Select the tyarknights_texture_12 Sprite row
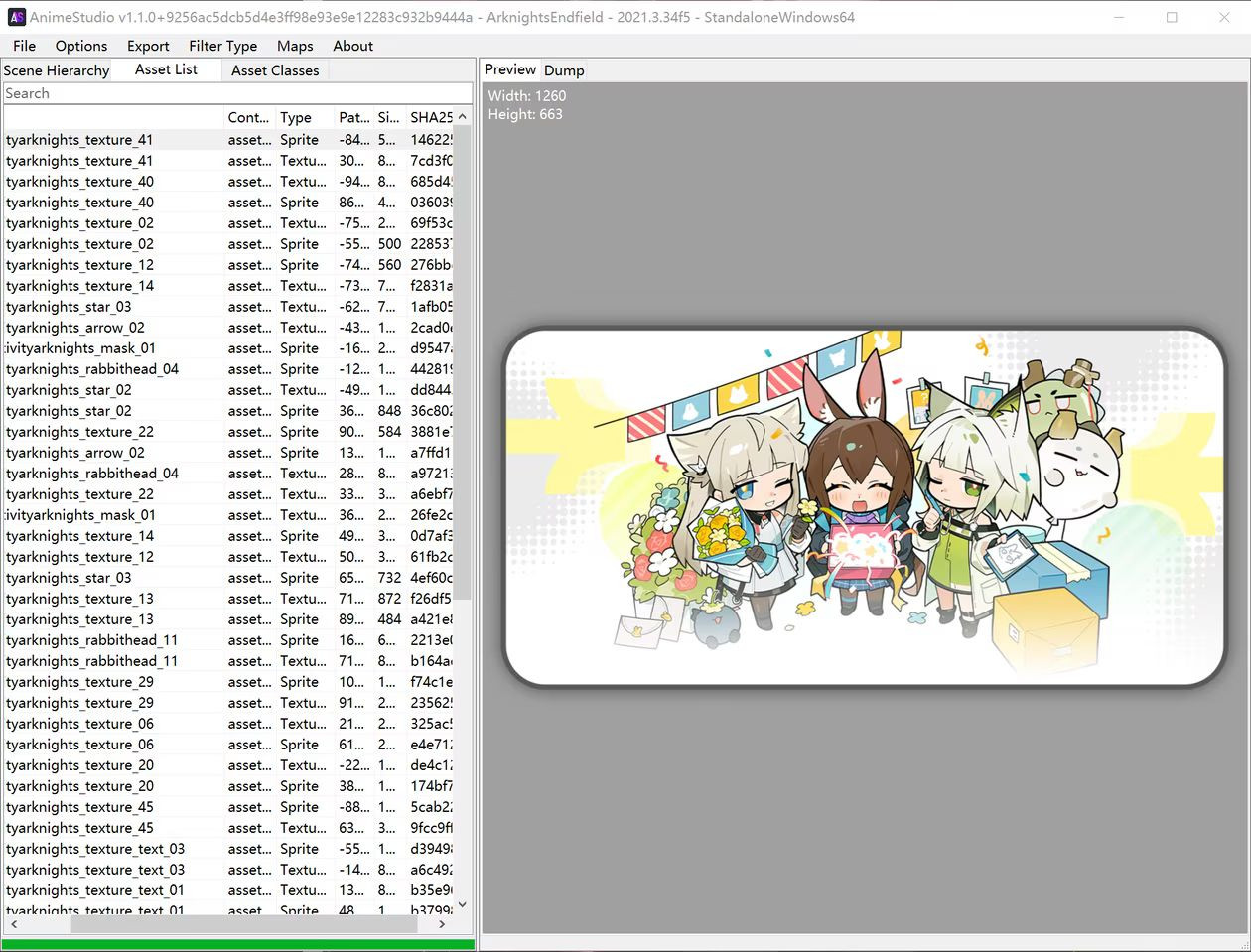1251x952 pixels. tap(228, 265)
